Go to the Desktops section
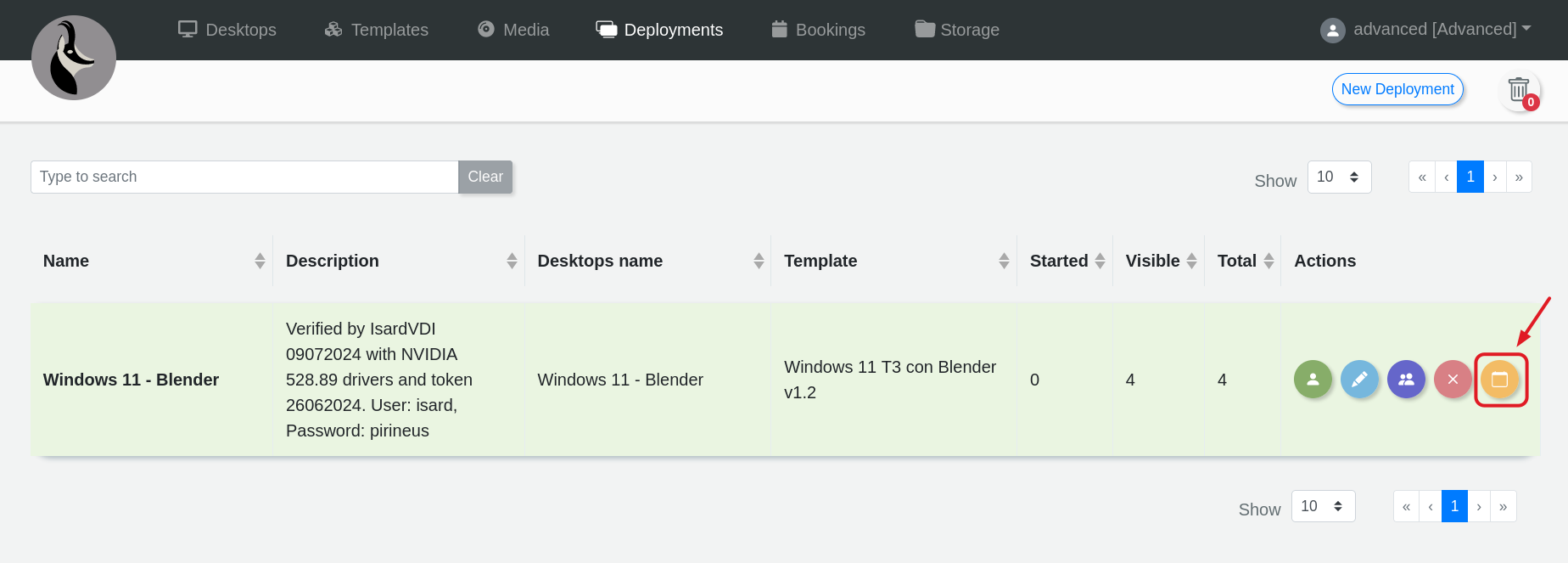This screenshot has width=1568, height=563. click(x=227, y=30)
